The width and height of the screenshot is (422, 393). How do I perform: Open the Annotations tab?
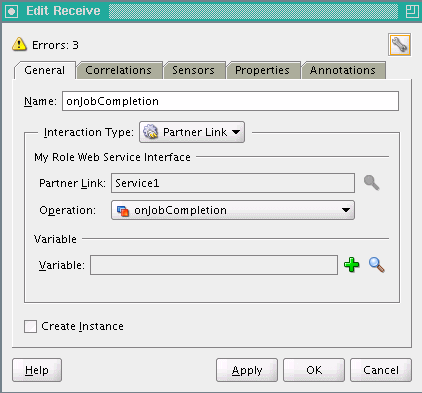(x=343, y=70)
